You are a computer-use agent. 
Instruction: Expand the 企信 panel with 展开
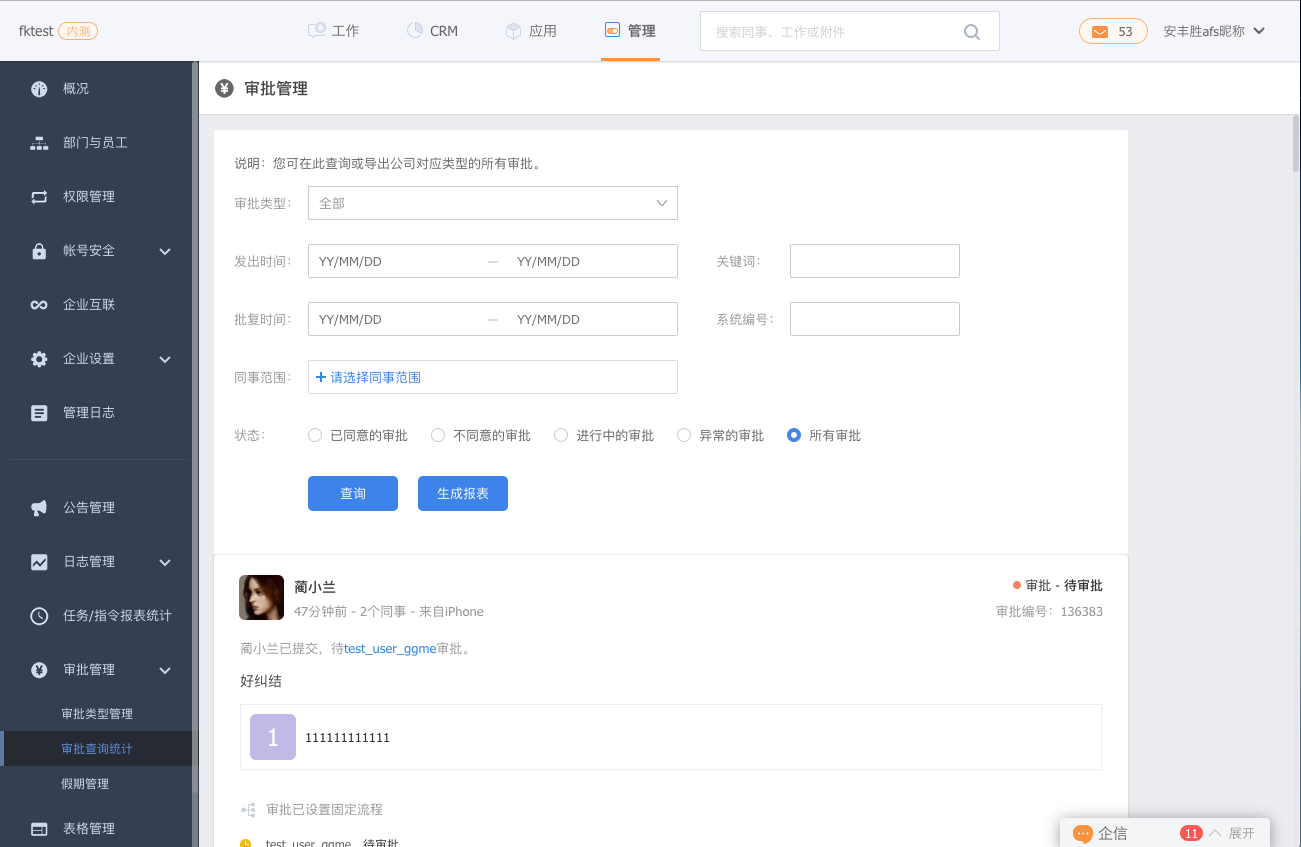point(1242,833)
